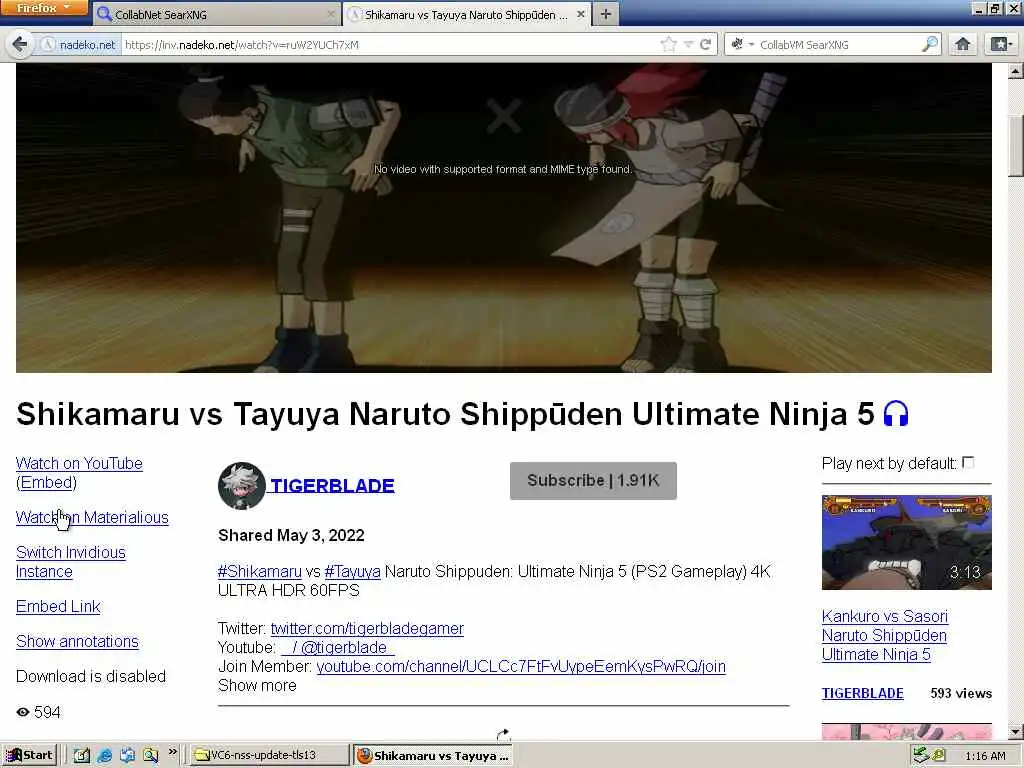Open the Watch on YouTube link

pyautogui.click(x=79, y=463)
